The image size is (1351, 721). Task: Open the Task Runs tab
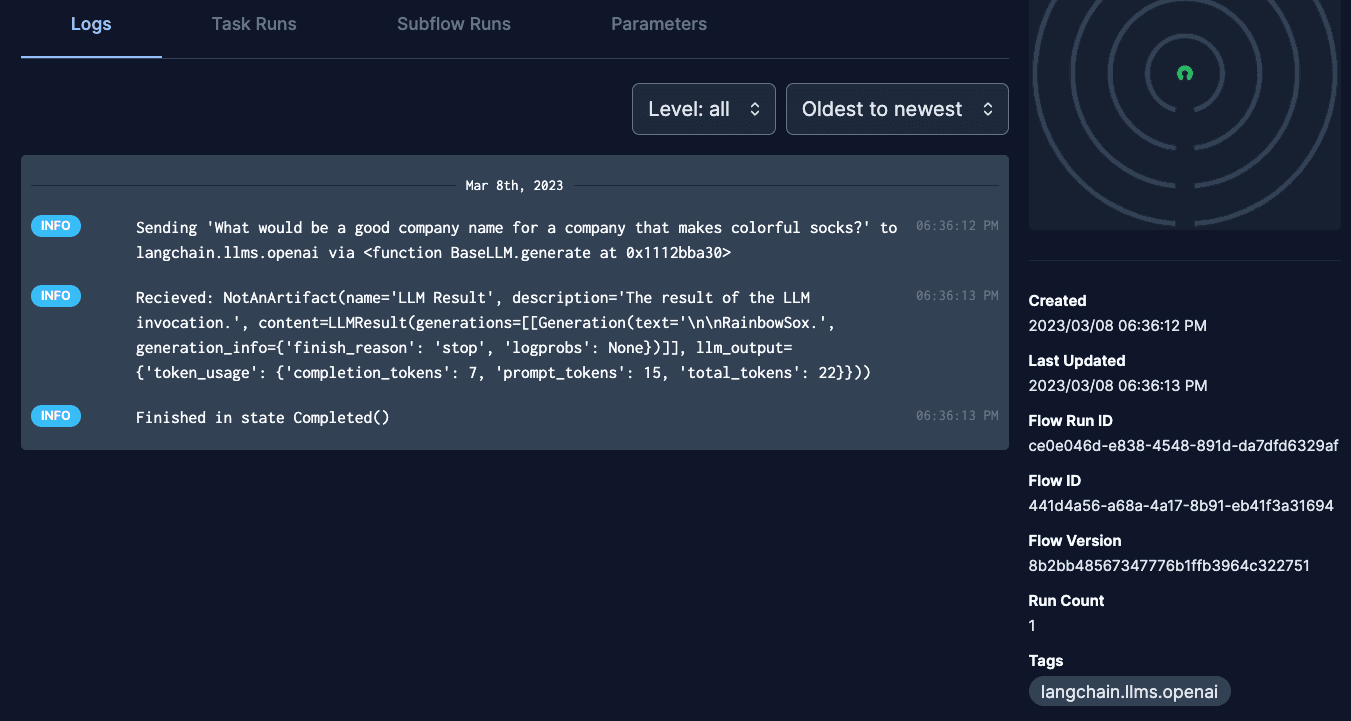click(254, 25)
